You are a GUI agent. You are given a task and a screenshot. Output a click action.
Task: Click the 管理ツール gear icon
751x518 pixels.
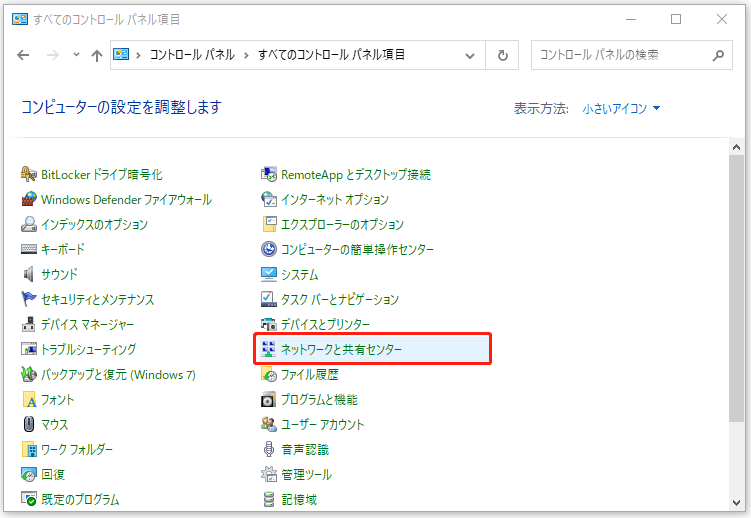269,474
